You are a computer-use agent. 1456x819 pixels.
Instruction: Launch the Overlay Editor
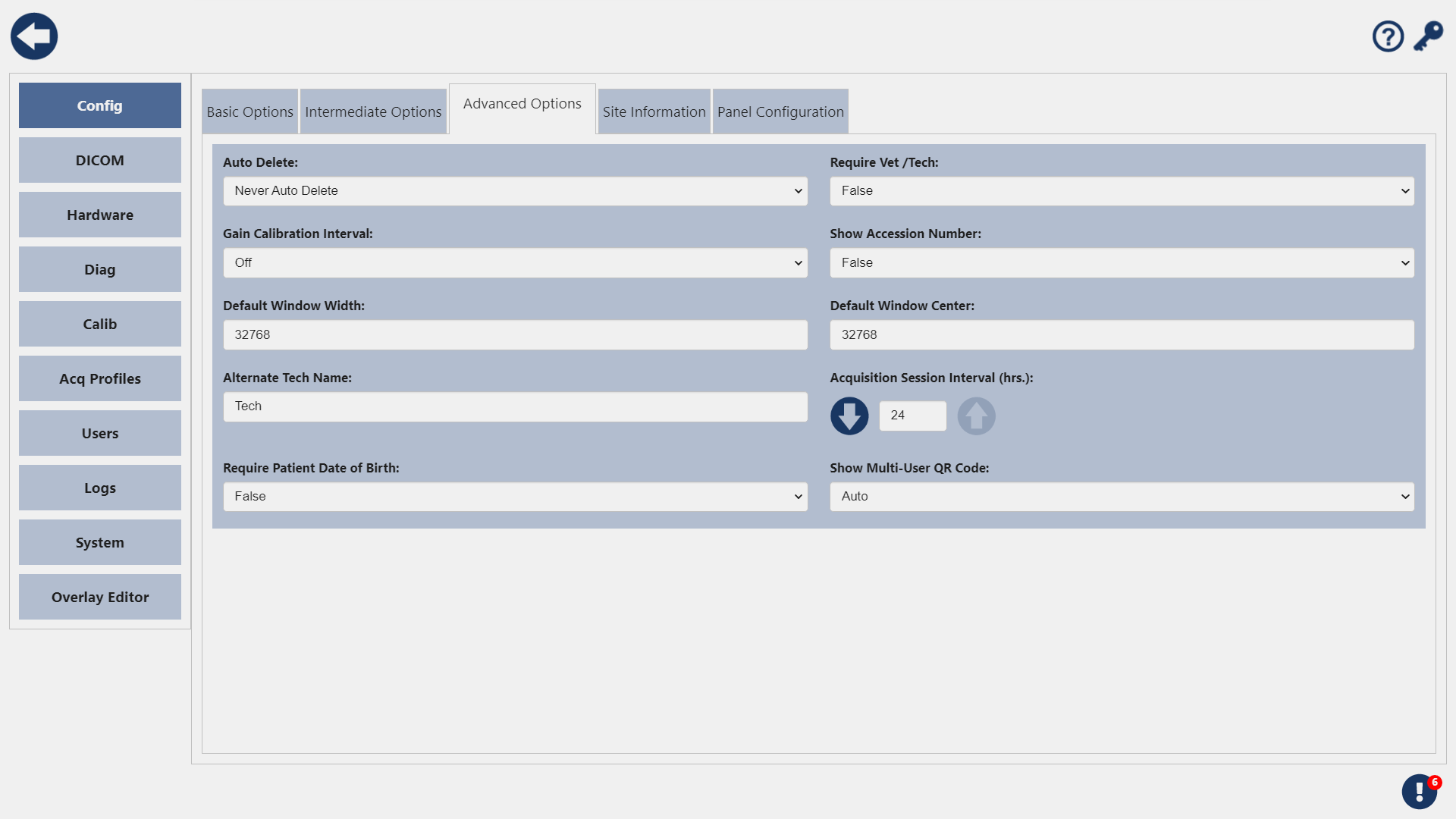pos(100,597)
